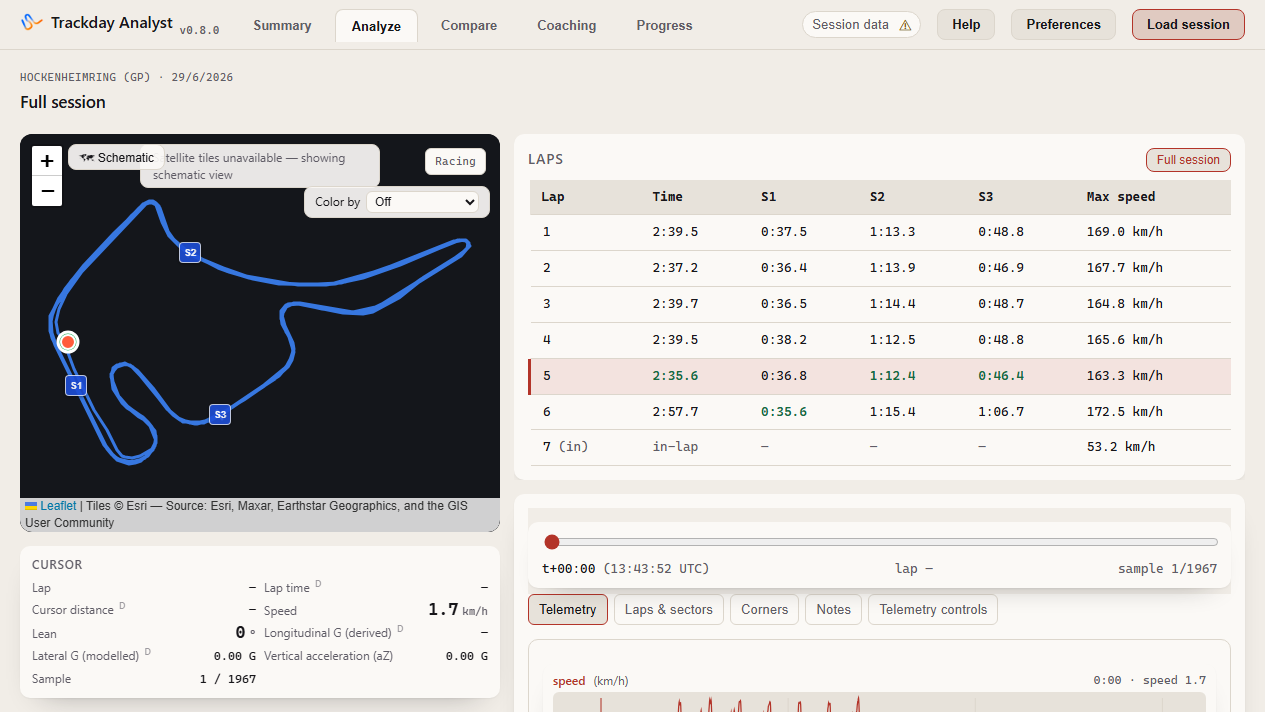Image resolution: width=1265 pixels, height=712 pixels.
Task: Go to the Progress tab
Action: [x=664, y=25]
